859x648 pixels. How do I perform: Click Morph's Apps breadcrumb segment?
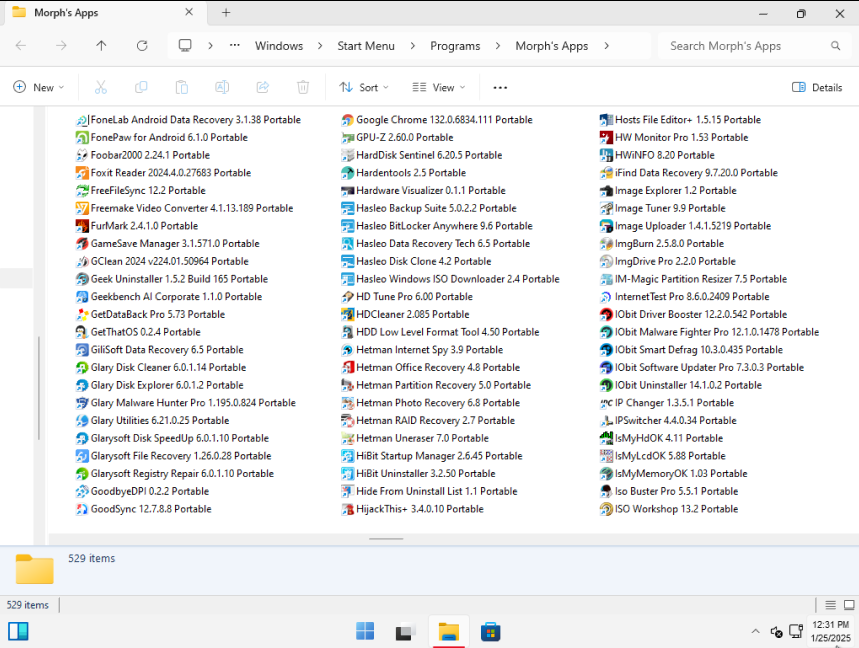tap(552, 46)
